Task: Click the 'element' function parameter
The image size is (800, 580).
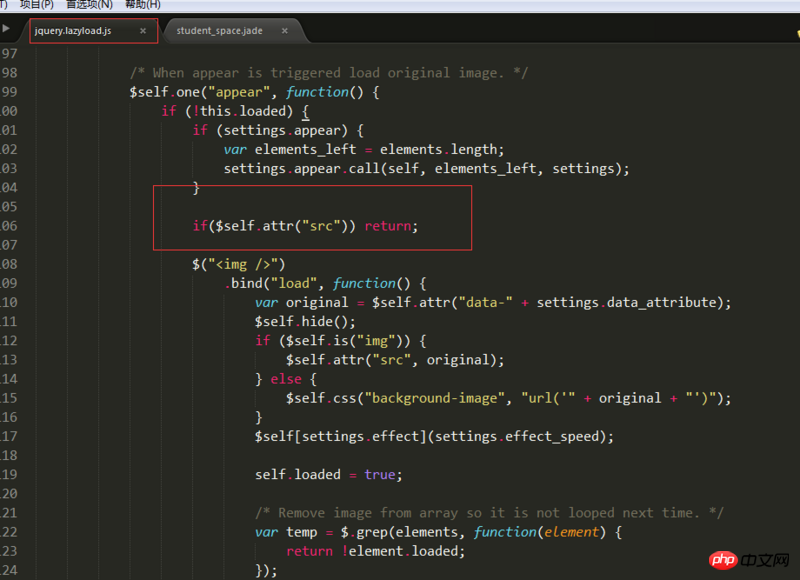Action: point(571,532)
